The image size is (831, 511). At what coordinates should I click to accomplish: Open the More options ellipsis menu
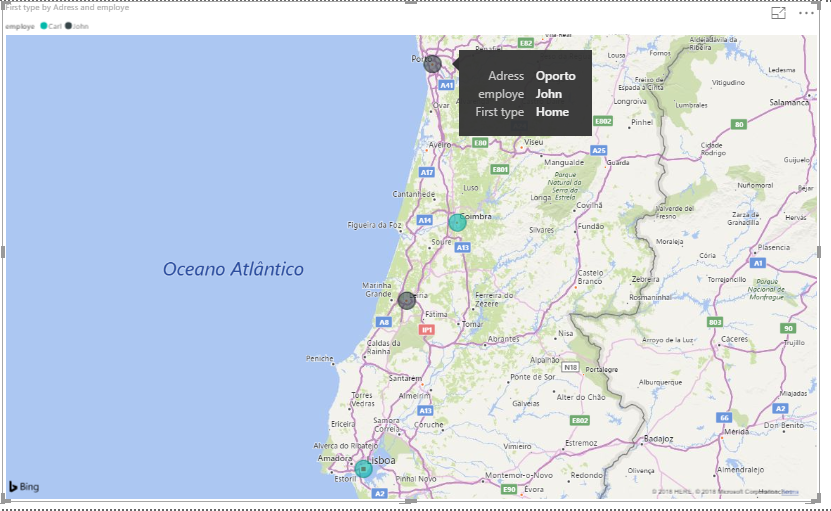pyautogui.click(x=806, y=13)
